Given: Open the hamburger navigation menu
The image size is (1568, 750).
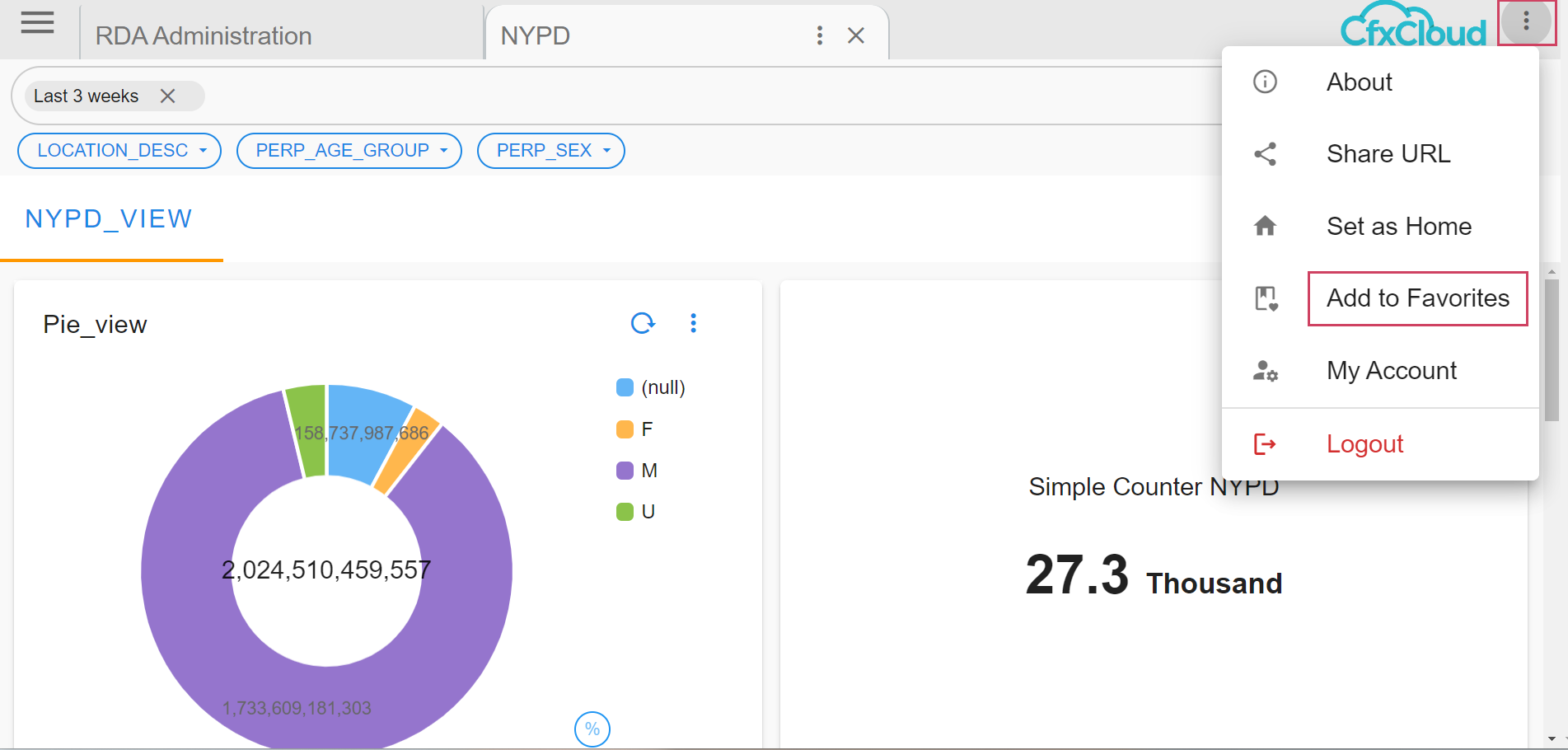Looking at the screenshot, I should 37,23.
